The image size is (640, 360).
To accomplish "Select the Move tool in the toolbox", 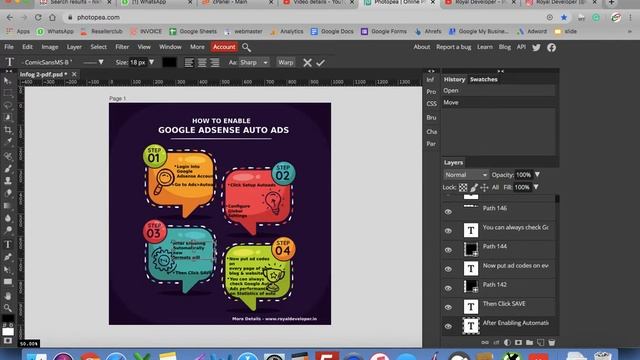I will pyautogui.click(x=7, y=81).
